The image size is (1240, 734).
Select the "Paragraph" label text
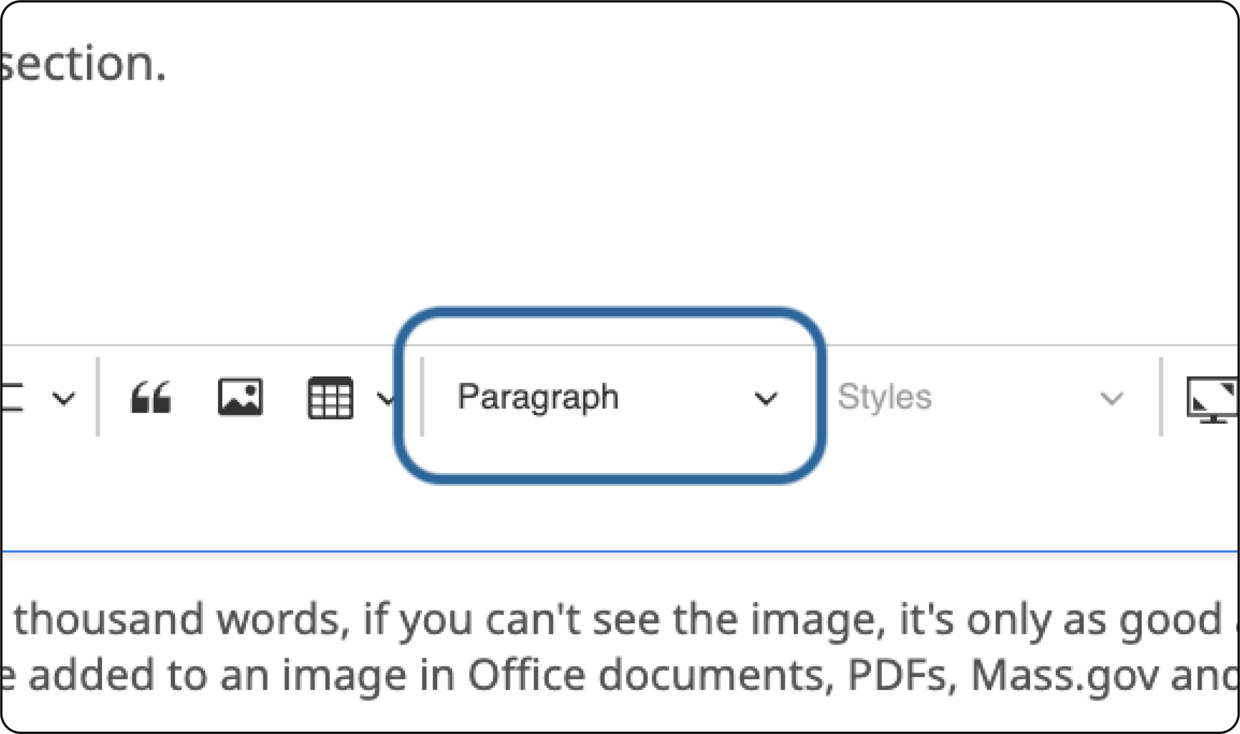(538, 397)
